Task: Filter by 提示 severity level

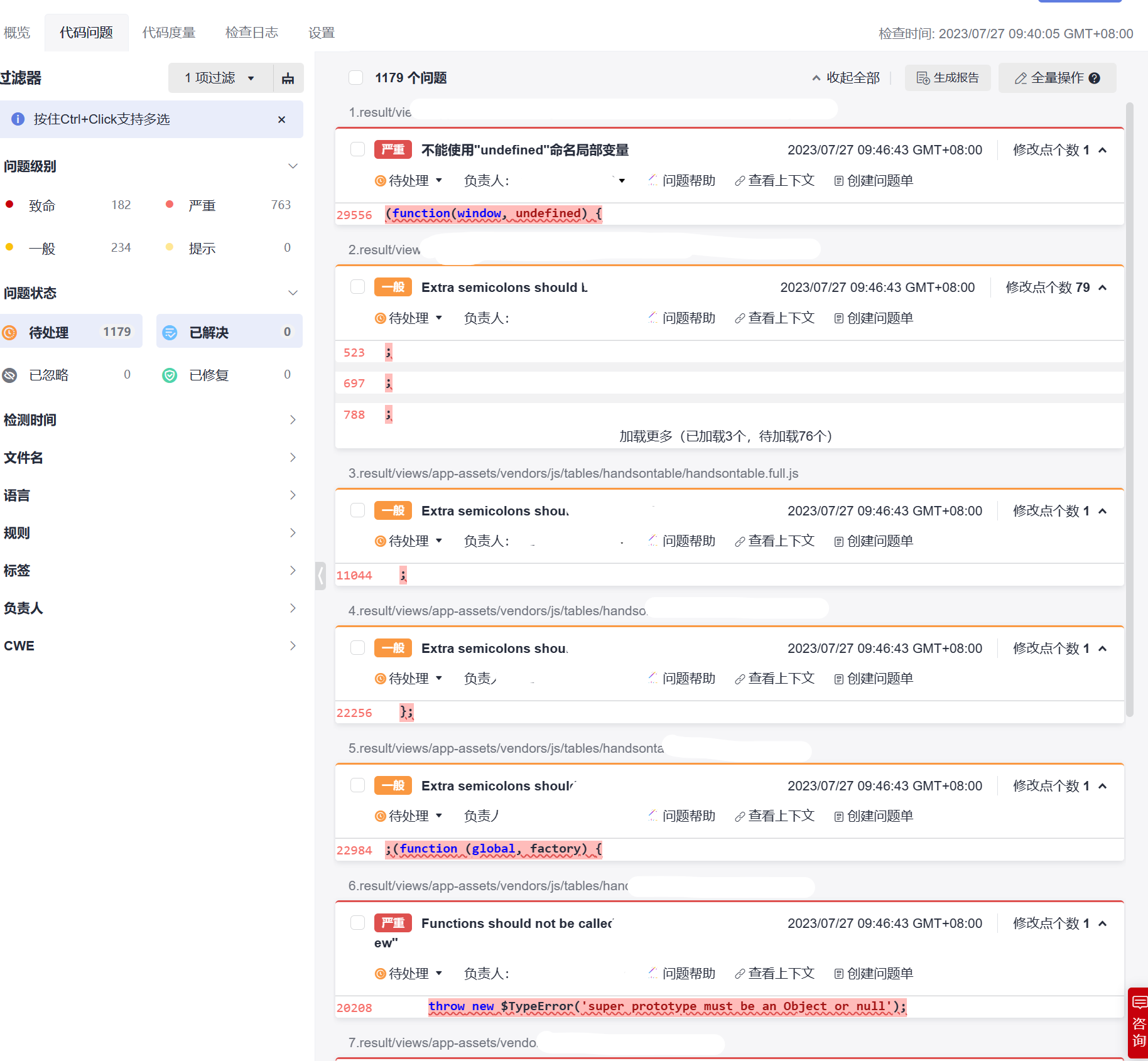Action: pyautogui.click(x=229, y=248)
